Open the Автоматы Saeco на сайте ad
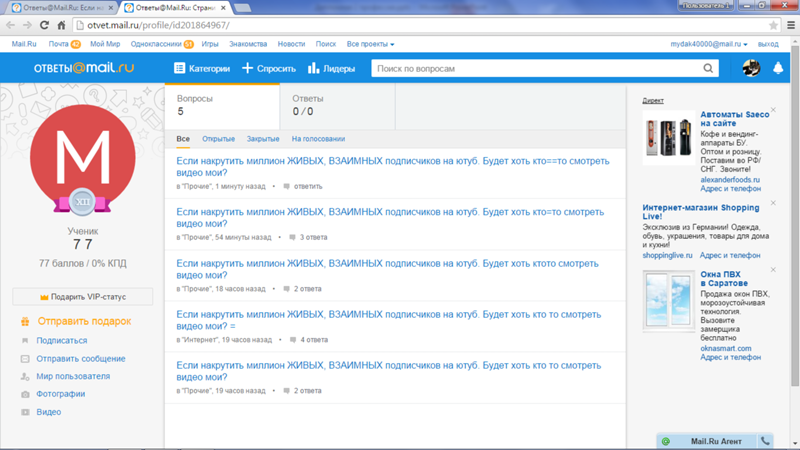This screenshot has width=800, height=450. coord(734,119)
